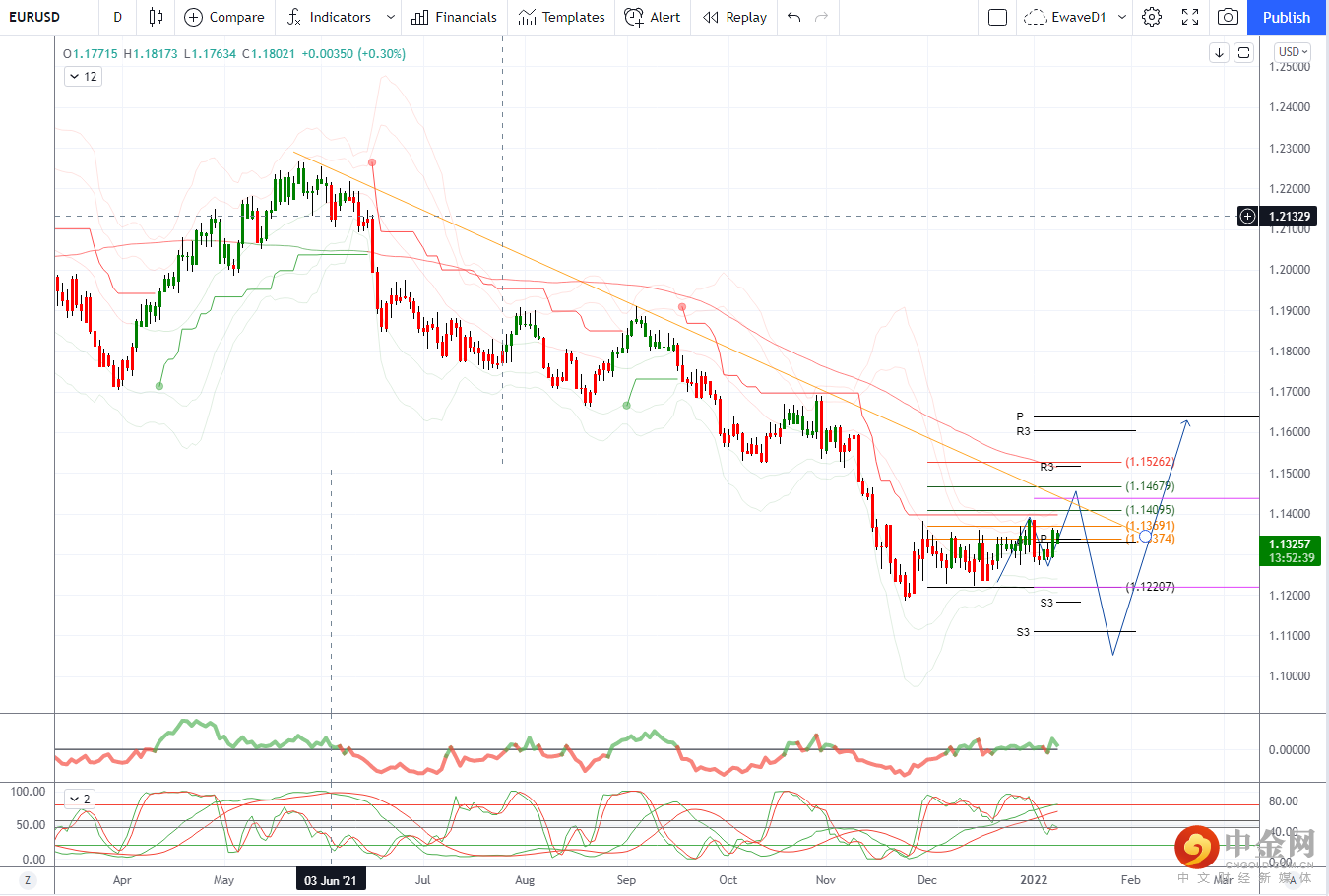Collapse the lower pane legend showing 2

coord(80,800)
